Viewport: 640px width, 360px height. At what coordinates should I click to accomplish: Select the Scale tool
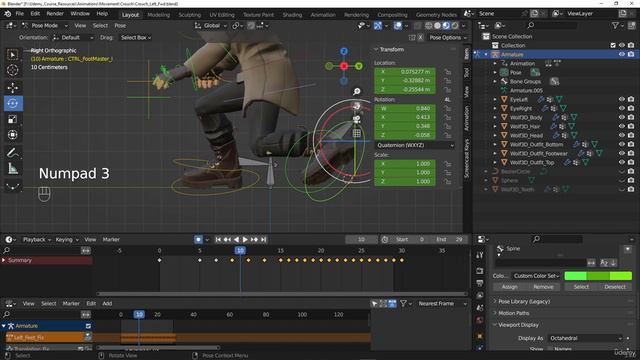pyautogui.click(x=13, y=119)
